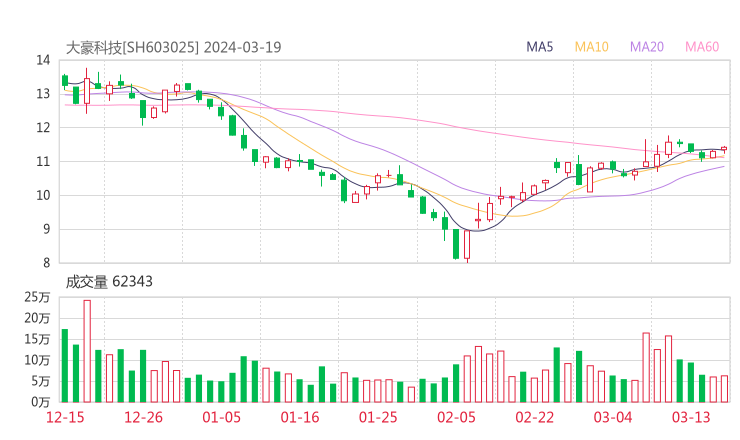Click the 10万 volume axis label
The width and height of the screenshot is (740, 440).
coord(37,360)
